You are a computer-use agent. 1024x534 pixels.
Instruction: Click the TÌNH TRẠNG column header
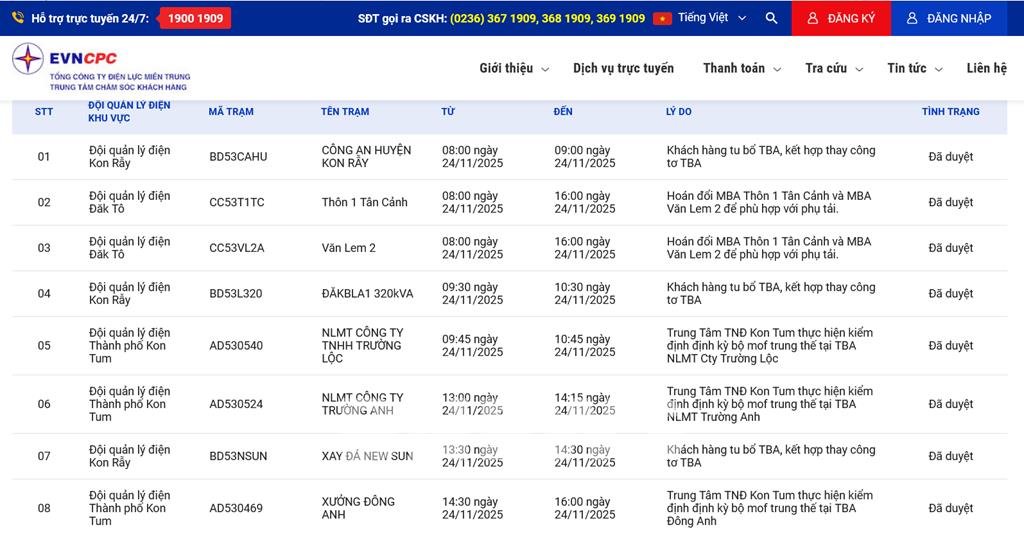coord(950,112)
